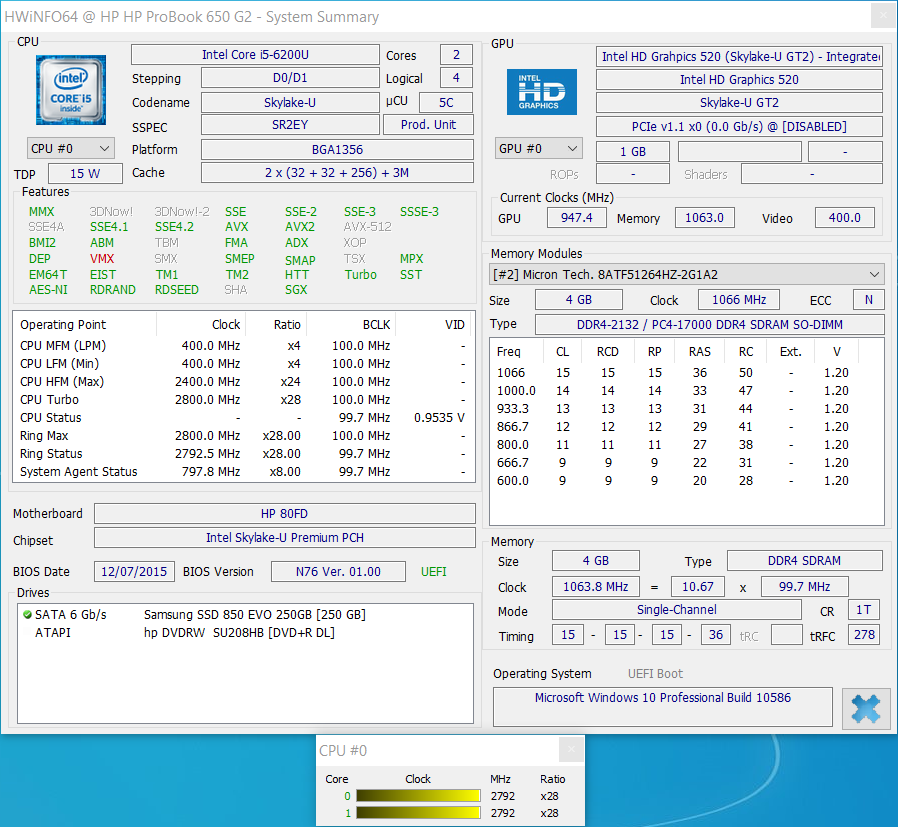Click the Single-Channel mode field
Viewport: 898px width, 827px height.
[676, 610]
